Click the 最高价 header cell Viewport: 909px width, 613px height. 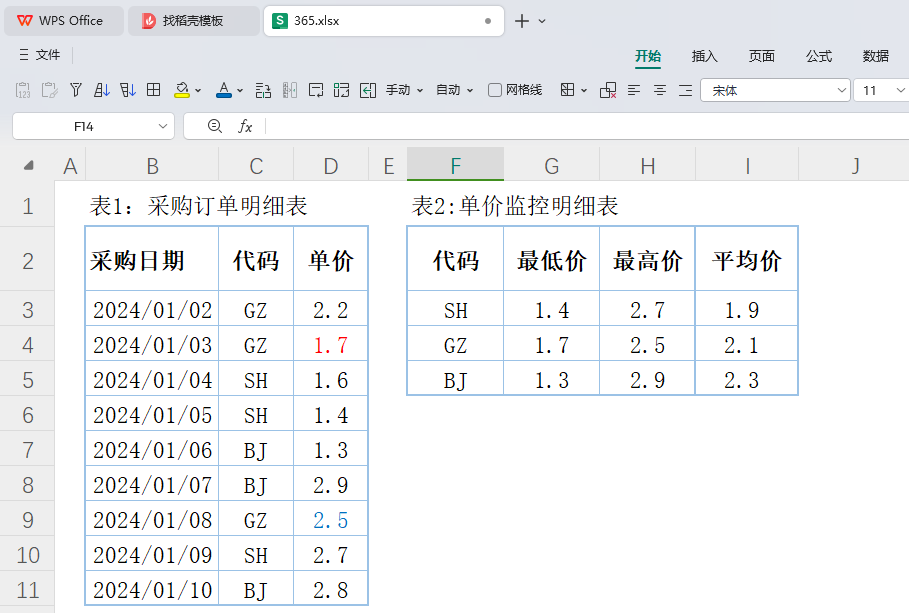[x=648, y=260]
